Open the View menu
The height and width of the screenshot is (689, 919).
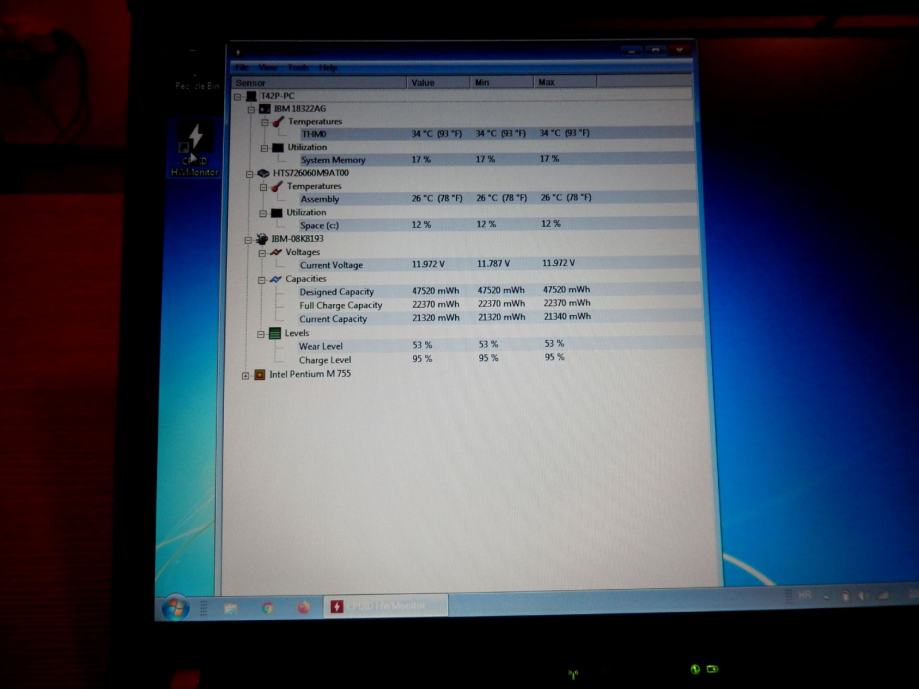268,67
